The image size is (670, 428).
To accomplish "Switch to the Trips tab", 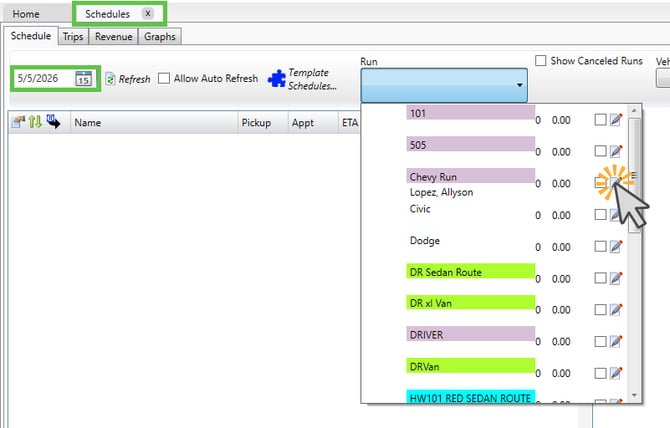I will click(73, 37).
